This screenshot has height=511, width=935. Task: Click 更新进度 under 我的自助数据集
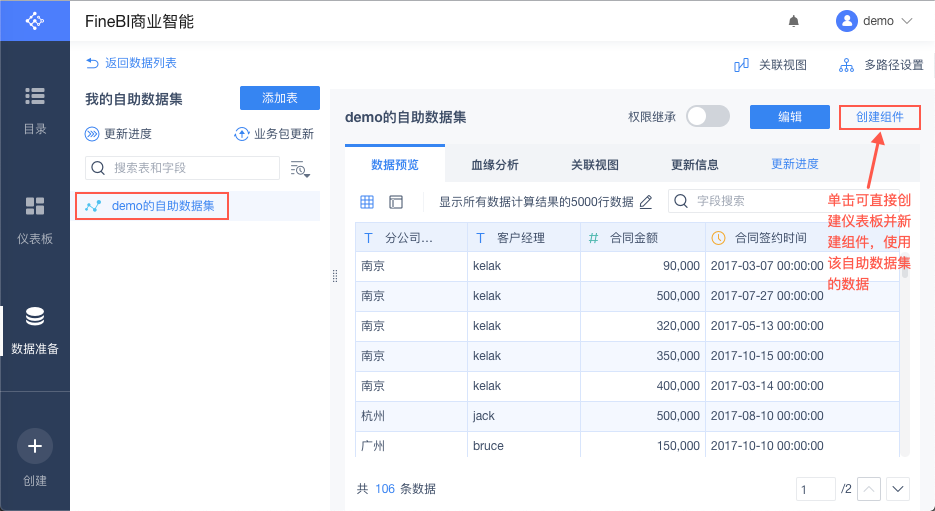coord(118,134)
